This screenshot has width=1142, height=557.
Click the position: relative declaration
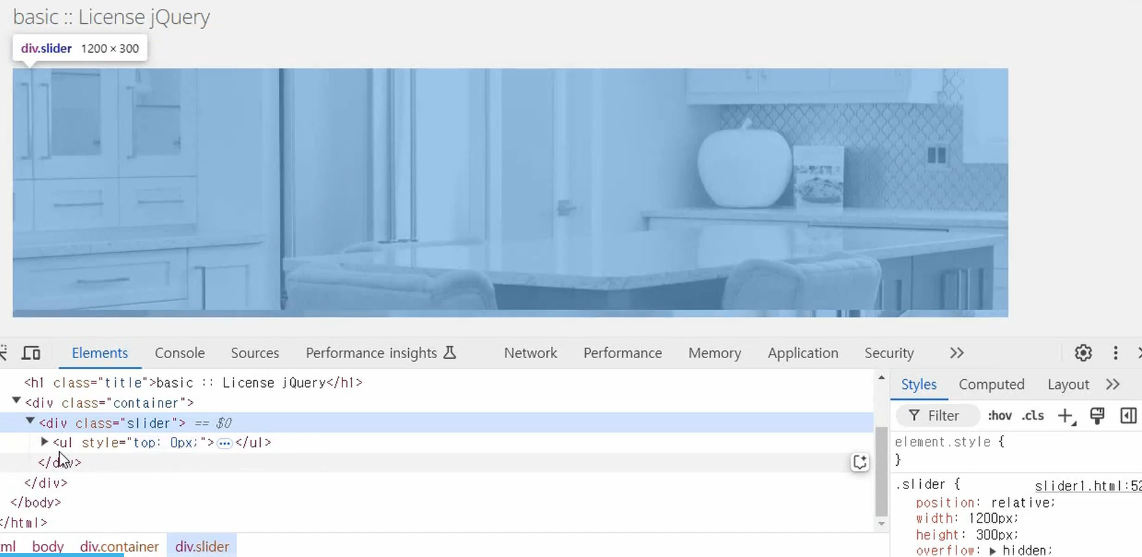[985, 502]
